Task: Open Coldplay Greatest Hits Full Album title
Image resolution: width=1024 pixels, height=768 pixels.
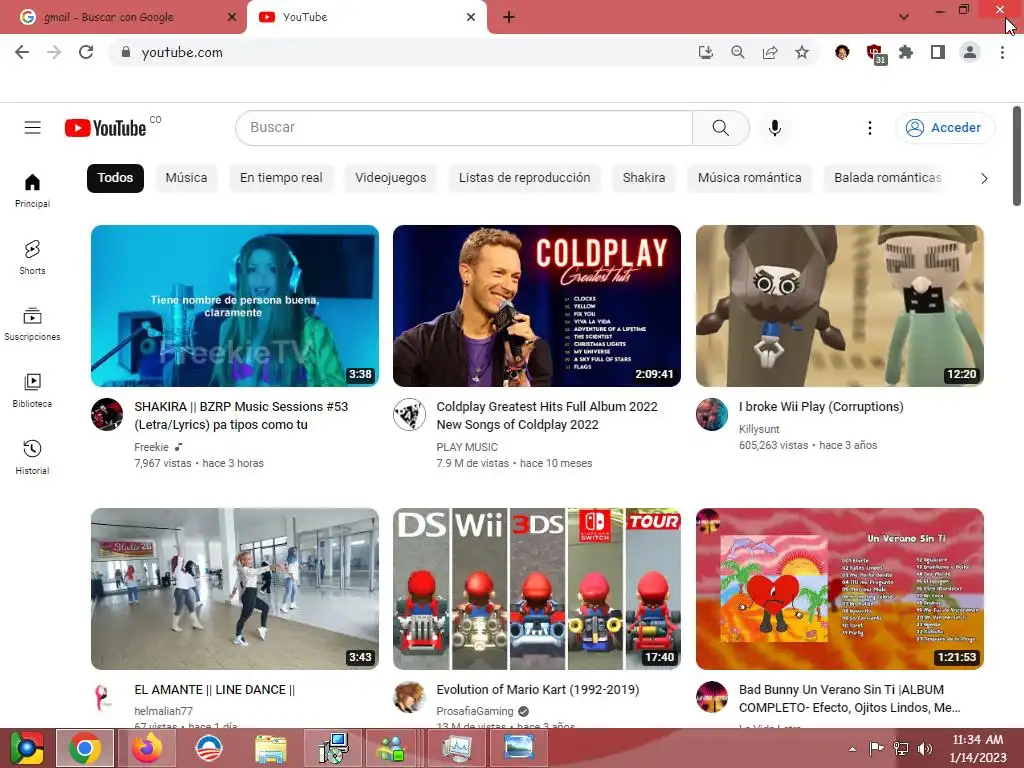Action: coord(547,415)
